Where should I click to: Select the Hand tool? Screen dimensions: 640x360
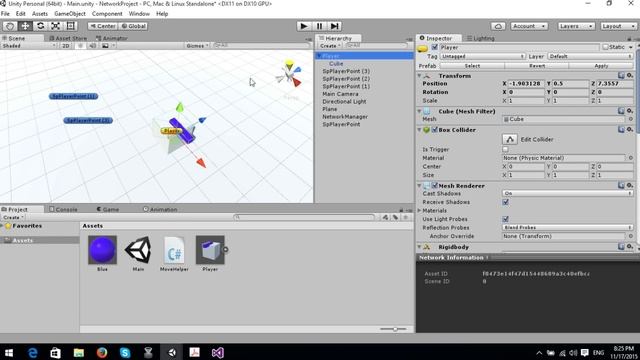click(10, 26)
